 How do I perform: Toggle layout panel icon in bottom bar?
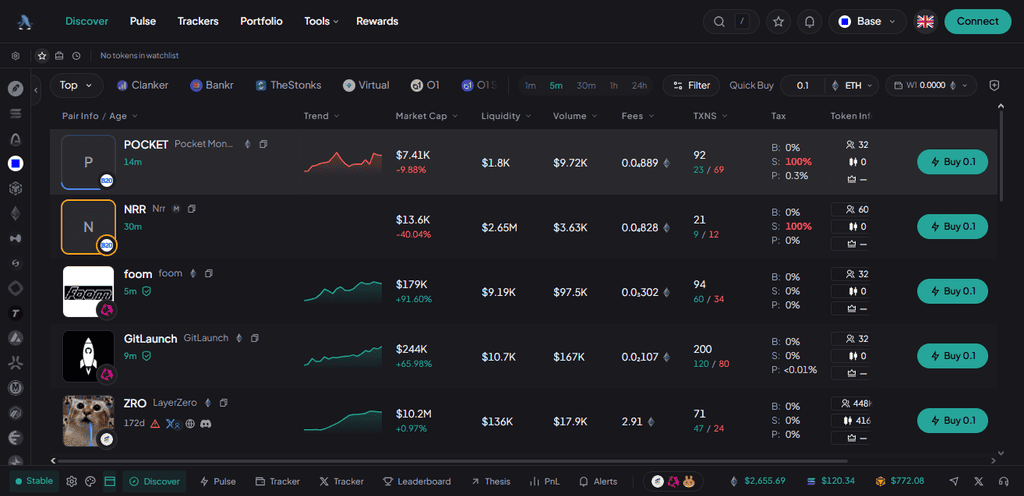(x=110, y=482)
